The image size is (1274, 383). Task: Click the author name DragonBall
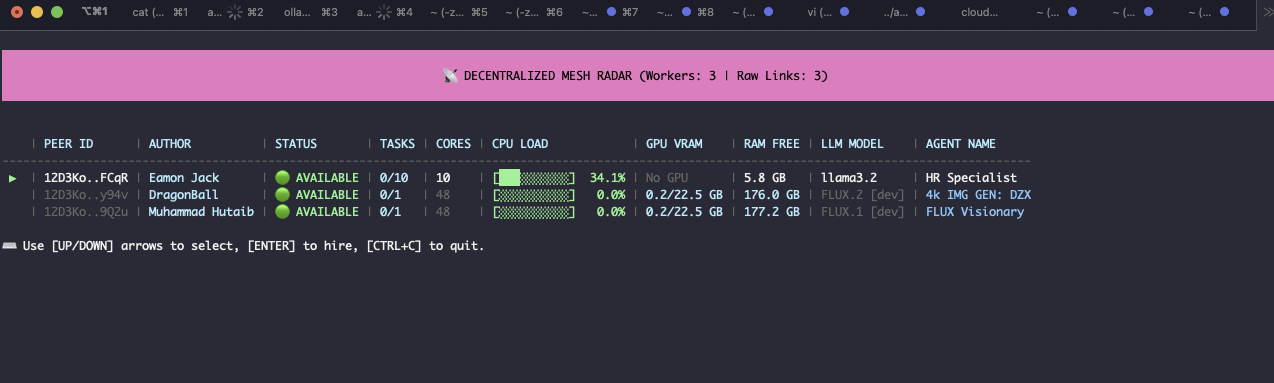tap(184, 195)
